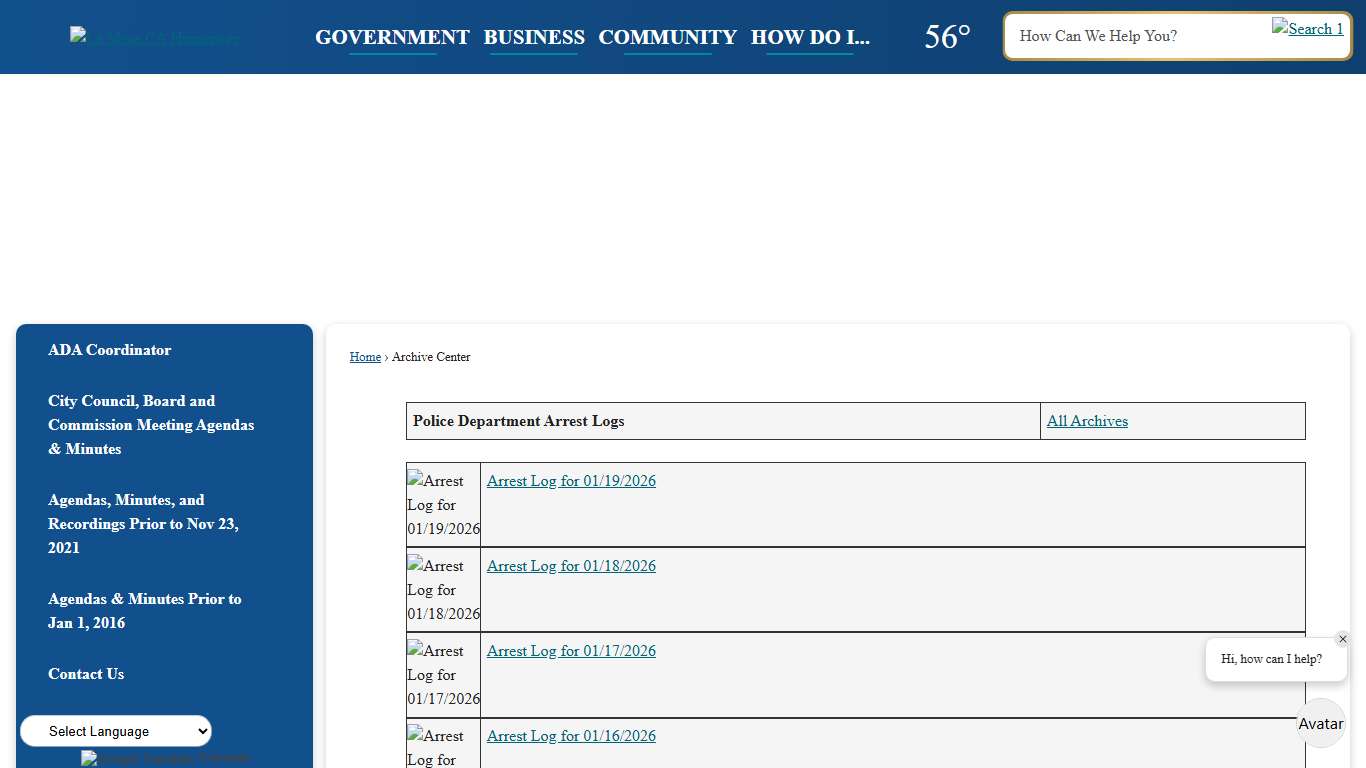Open the HOW DO I... menu
The image size is (1366, 768).
[810, 37]
